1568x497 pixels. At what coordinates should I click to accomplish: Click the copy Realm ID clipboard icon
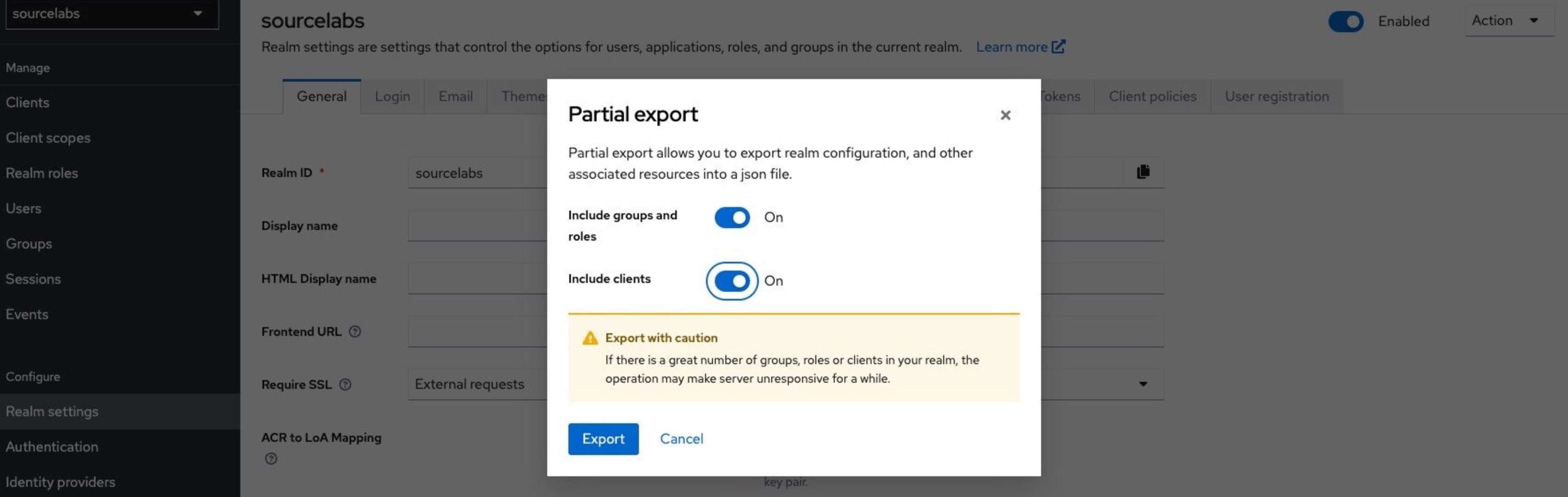(x=1142, y=173)
